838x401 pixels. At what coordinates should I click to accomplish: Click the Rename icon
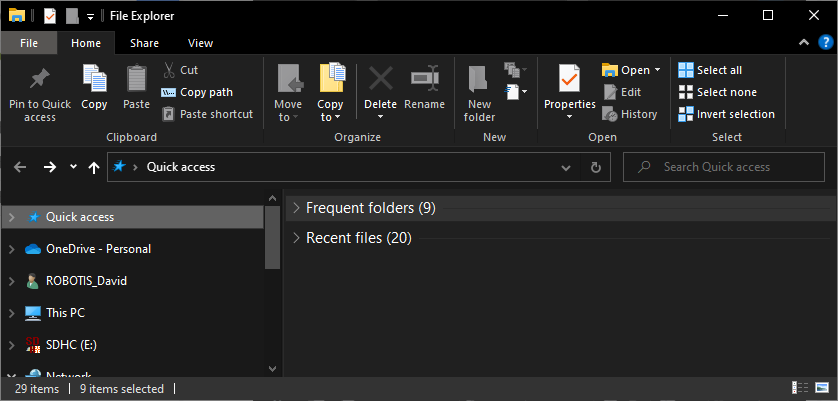click(x=424, y=79)
